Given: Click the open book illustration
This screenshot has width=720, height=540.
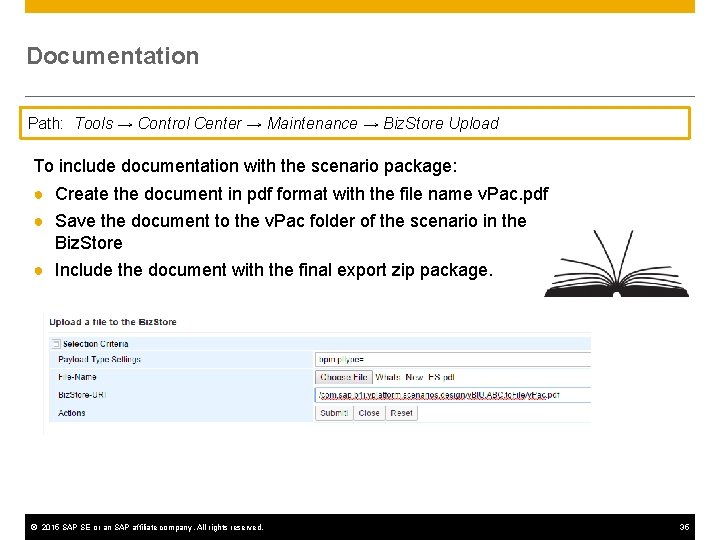Looking at the screenshot, I should pyautogui.click(x=616, y=264).
